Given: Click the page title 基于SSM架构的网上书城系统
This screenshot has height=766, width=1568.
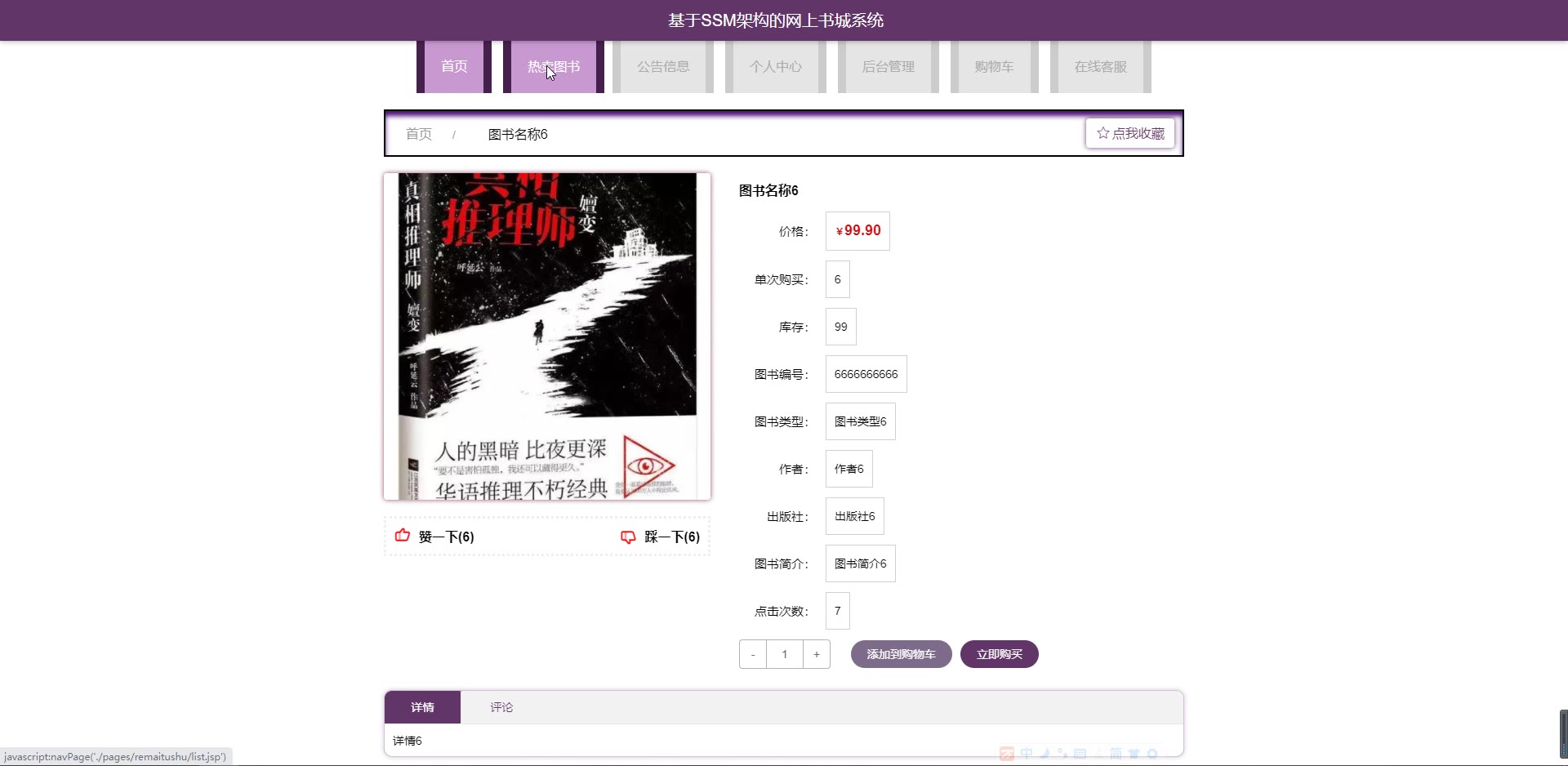Looking at the screenshot, I should (776, 20).
